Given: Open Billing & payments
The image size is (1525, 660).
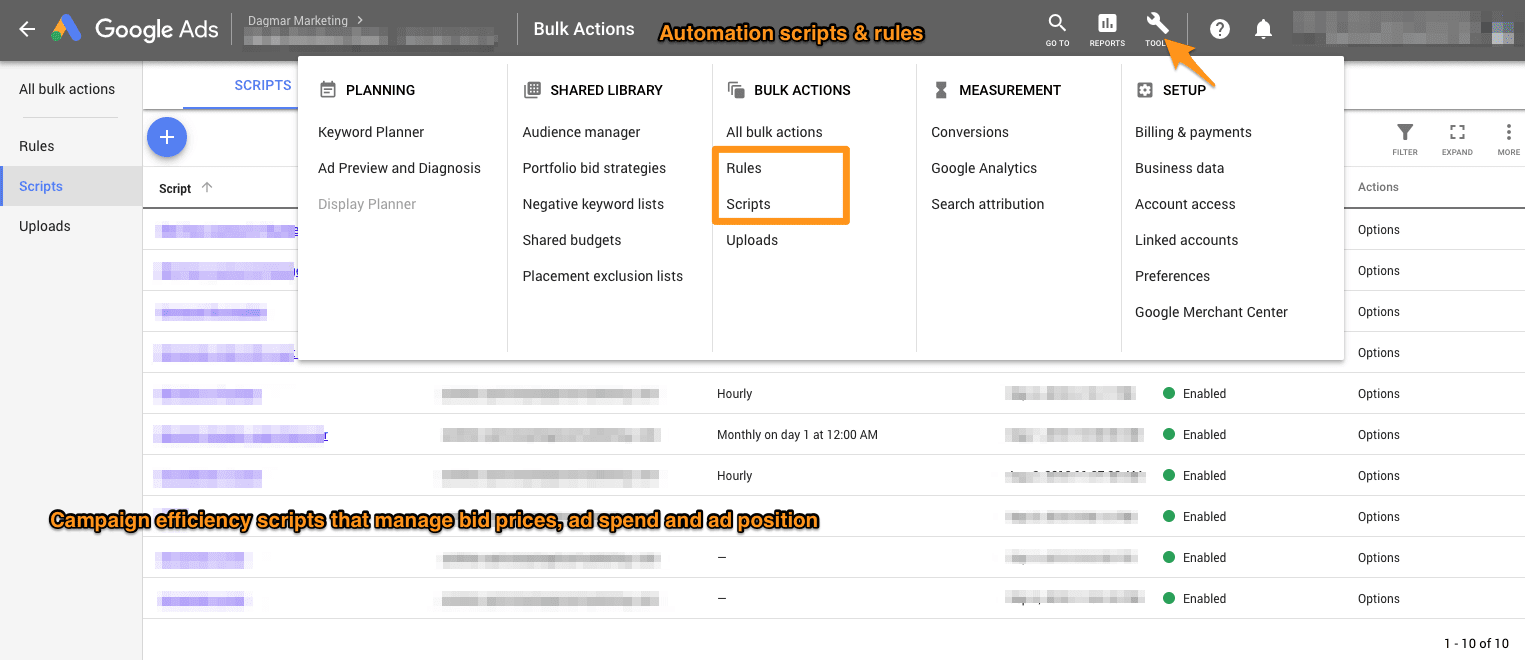Looking at the screenshot, I should pyautogui.click(x=1193, y=132).
